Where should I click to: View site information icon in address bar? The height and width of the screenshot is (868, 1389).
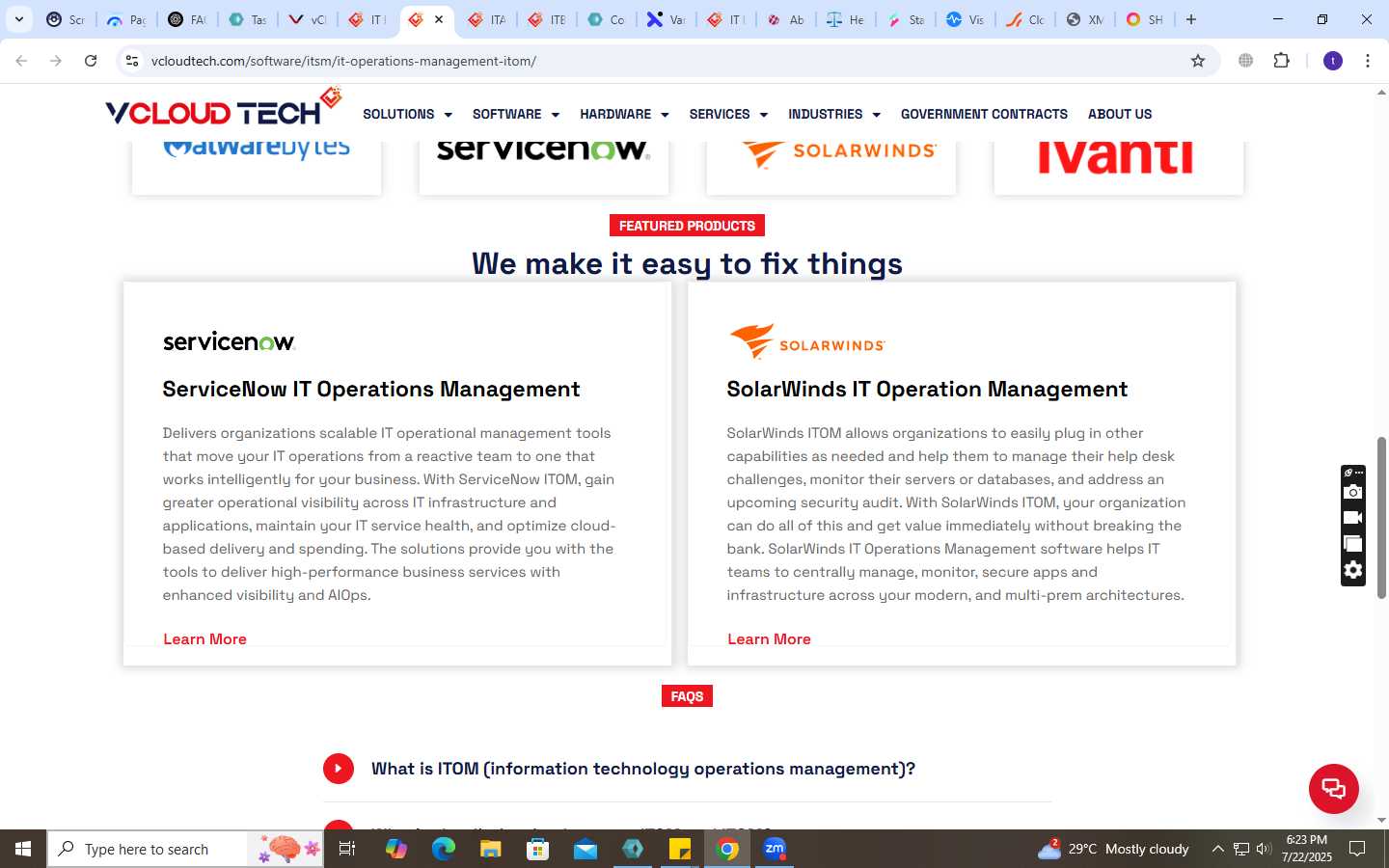coord(132,61)
